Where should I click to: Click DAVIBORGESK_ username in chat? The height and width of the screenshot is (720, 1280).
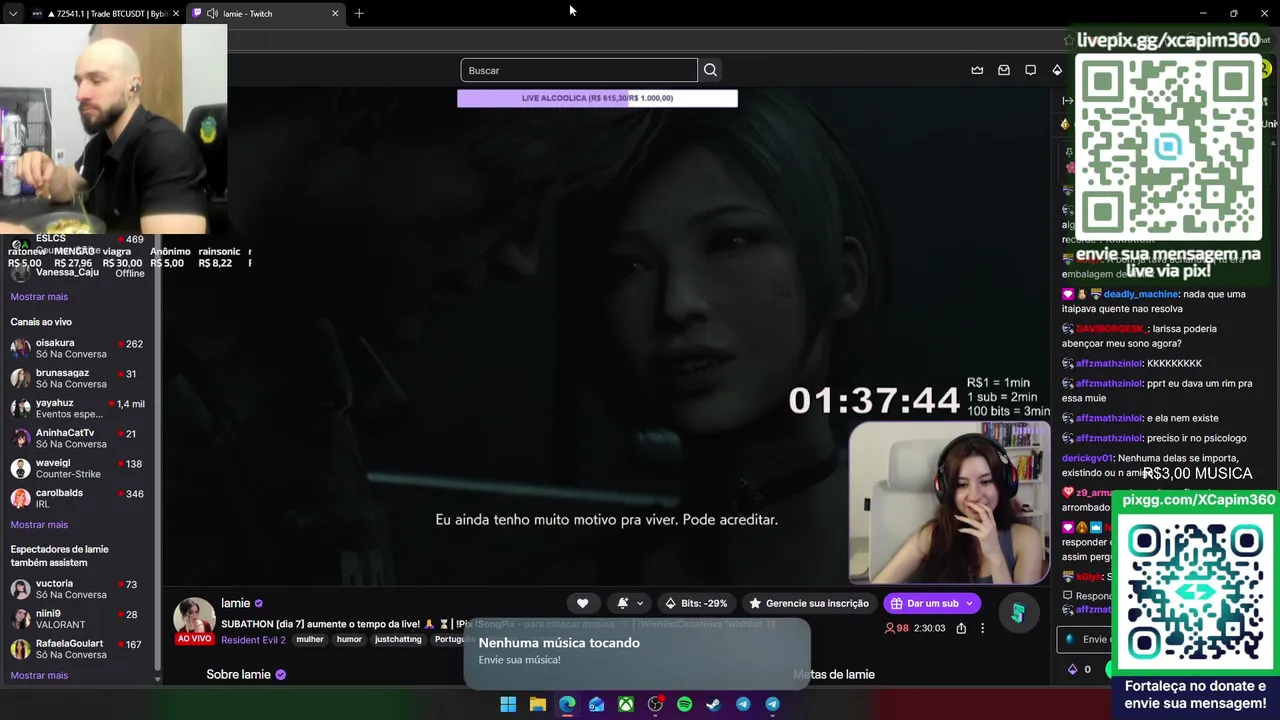coord(1111,329)
